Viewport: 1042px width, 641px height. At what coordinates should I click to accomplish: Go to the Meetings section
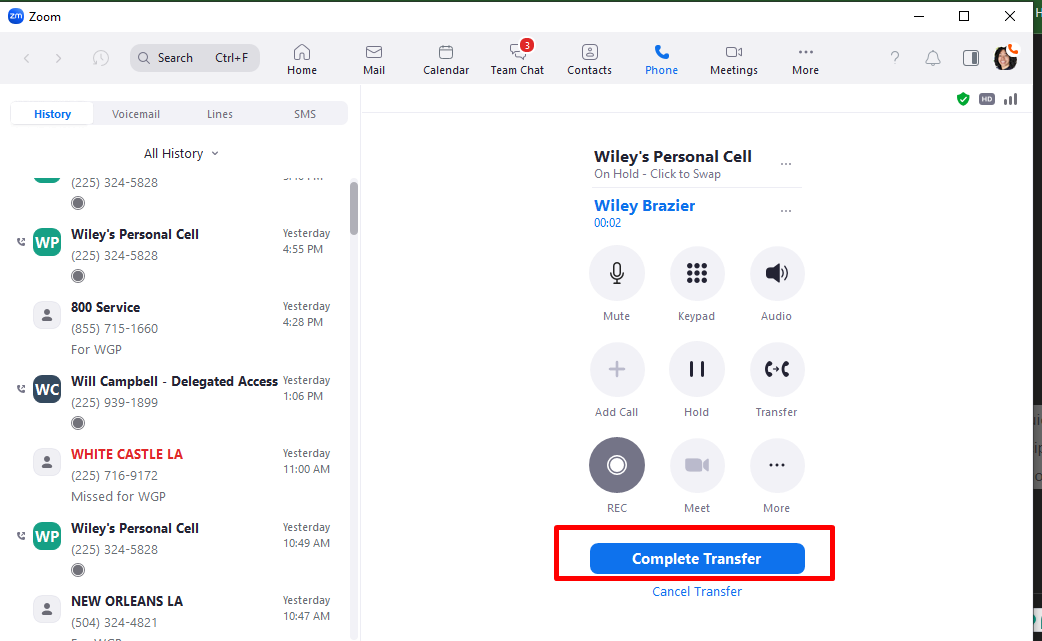coord(733,59)
